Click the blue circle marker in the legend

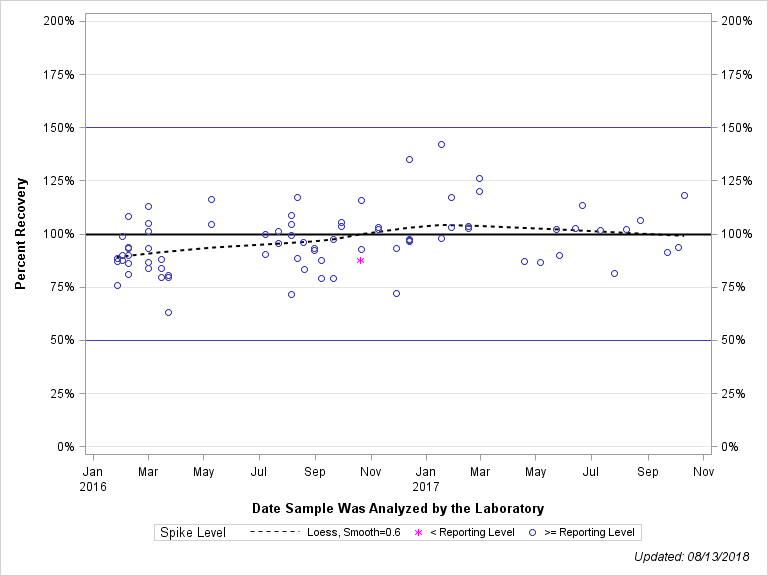pos(532,532)
